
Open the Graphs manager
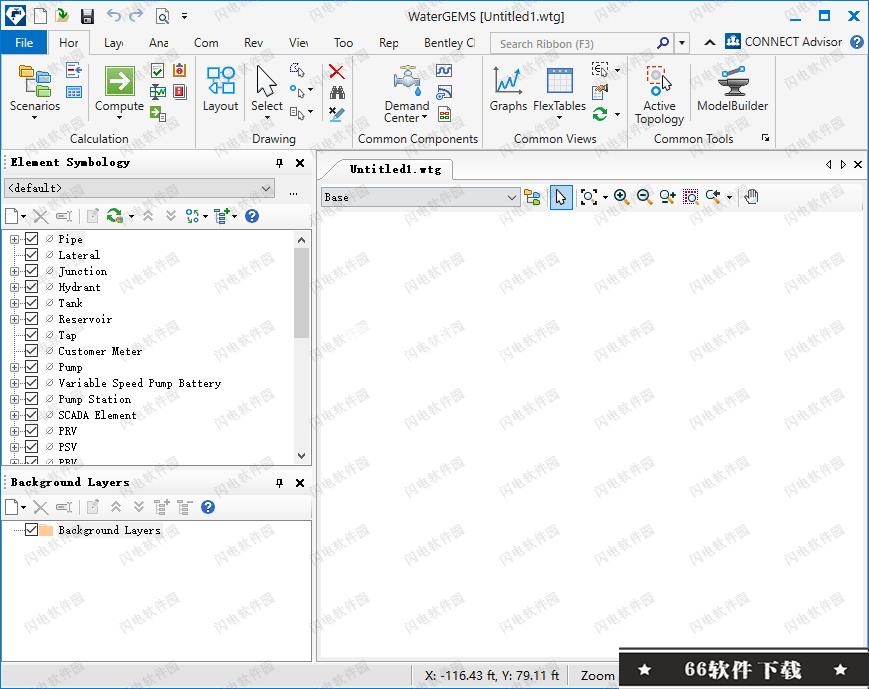508,89
